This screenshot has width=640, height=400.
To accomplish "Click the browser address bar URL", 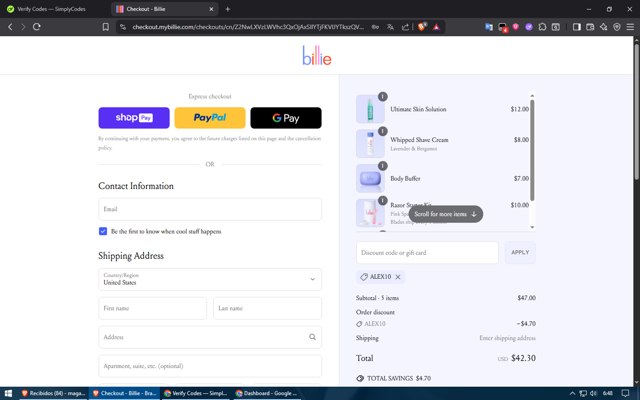I will 248,27.
